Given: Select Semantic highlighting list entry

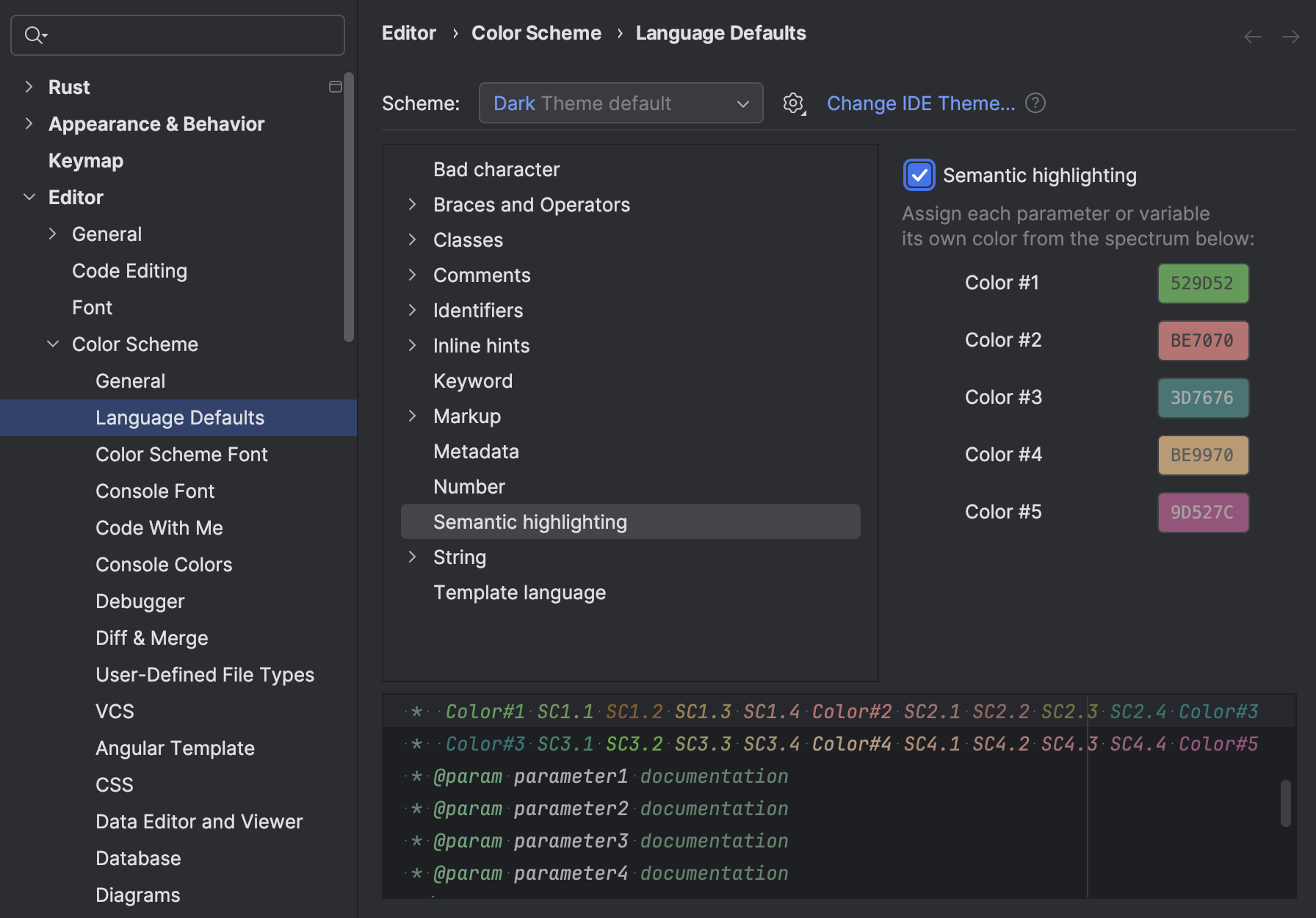Looking at the screenshot, I should (x=630, y=521).
